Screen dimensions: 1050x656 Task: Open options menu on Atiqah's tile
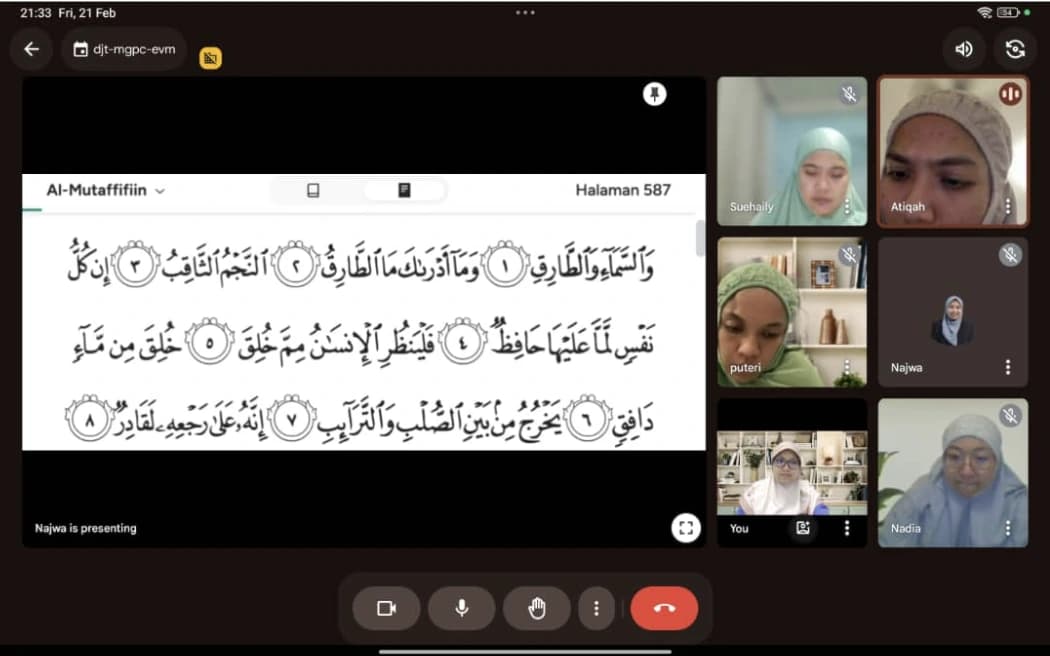coord(1008,206)
